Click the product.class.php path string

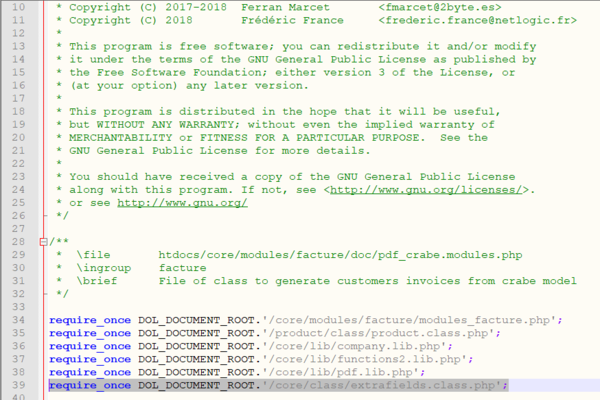(x=378, y=332)
